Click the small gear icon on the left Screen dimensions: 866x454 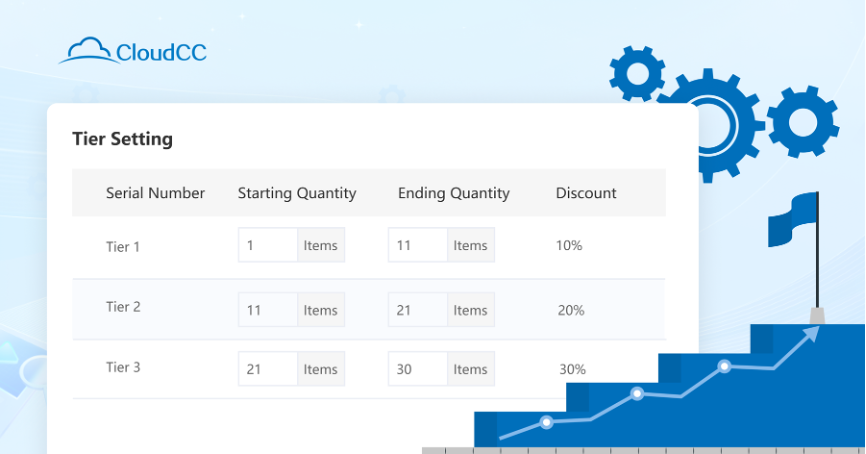coord(636,73)
